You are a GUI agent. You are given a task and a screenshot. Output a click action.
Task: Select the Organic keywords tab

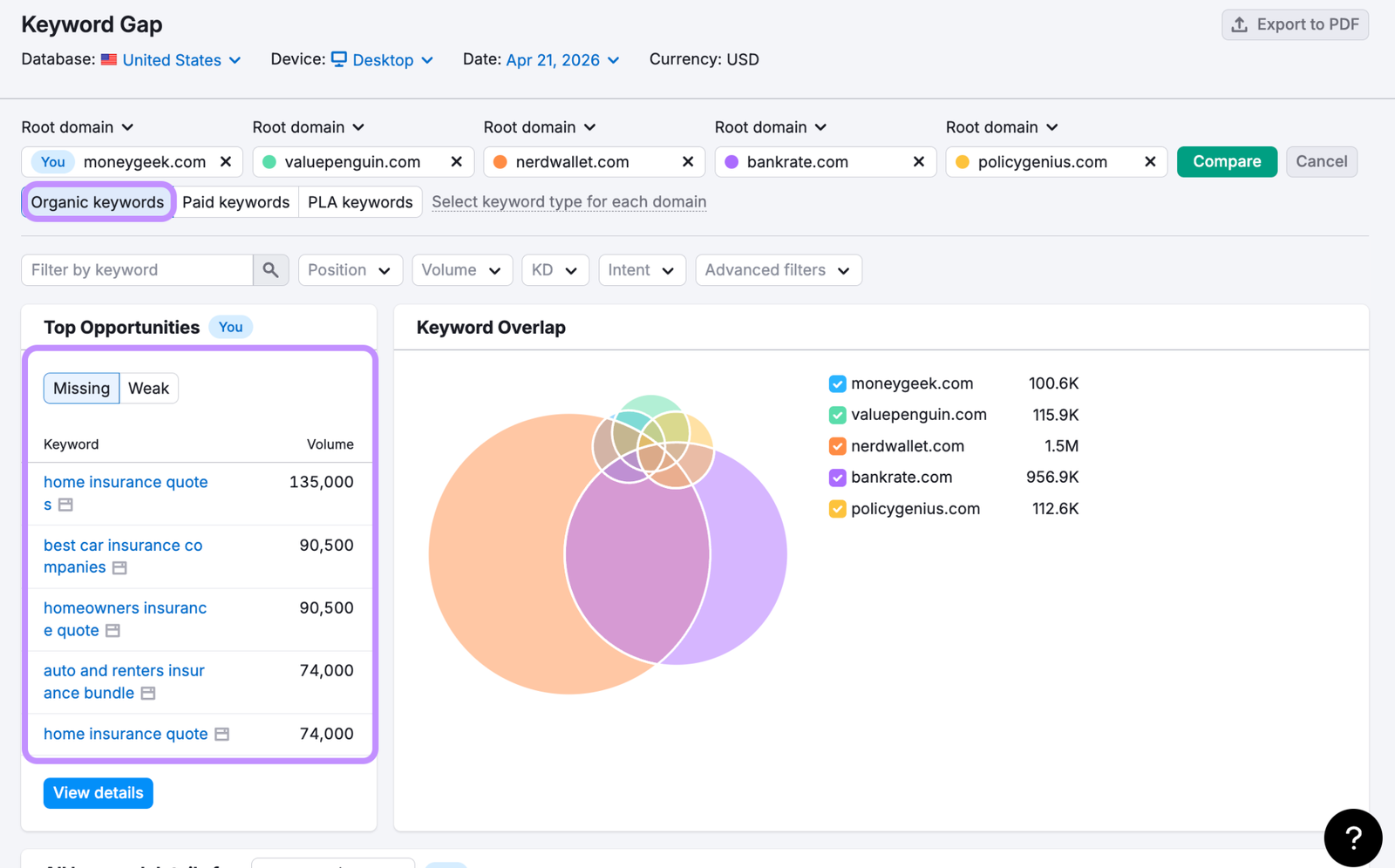[98, 202]
